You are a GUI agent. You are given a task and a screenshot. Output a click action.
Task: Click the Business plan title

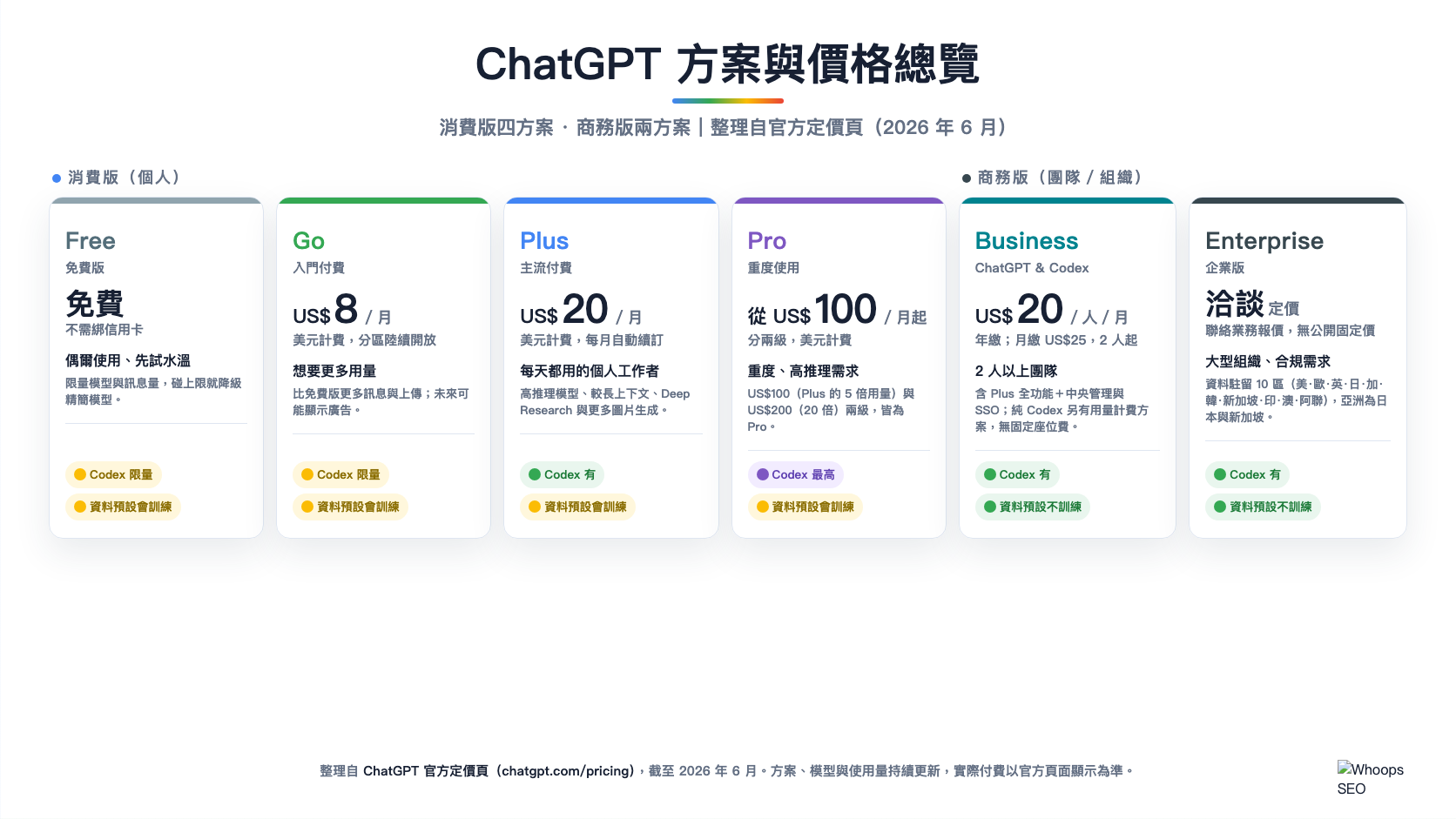click(1027, 241)
